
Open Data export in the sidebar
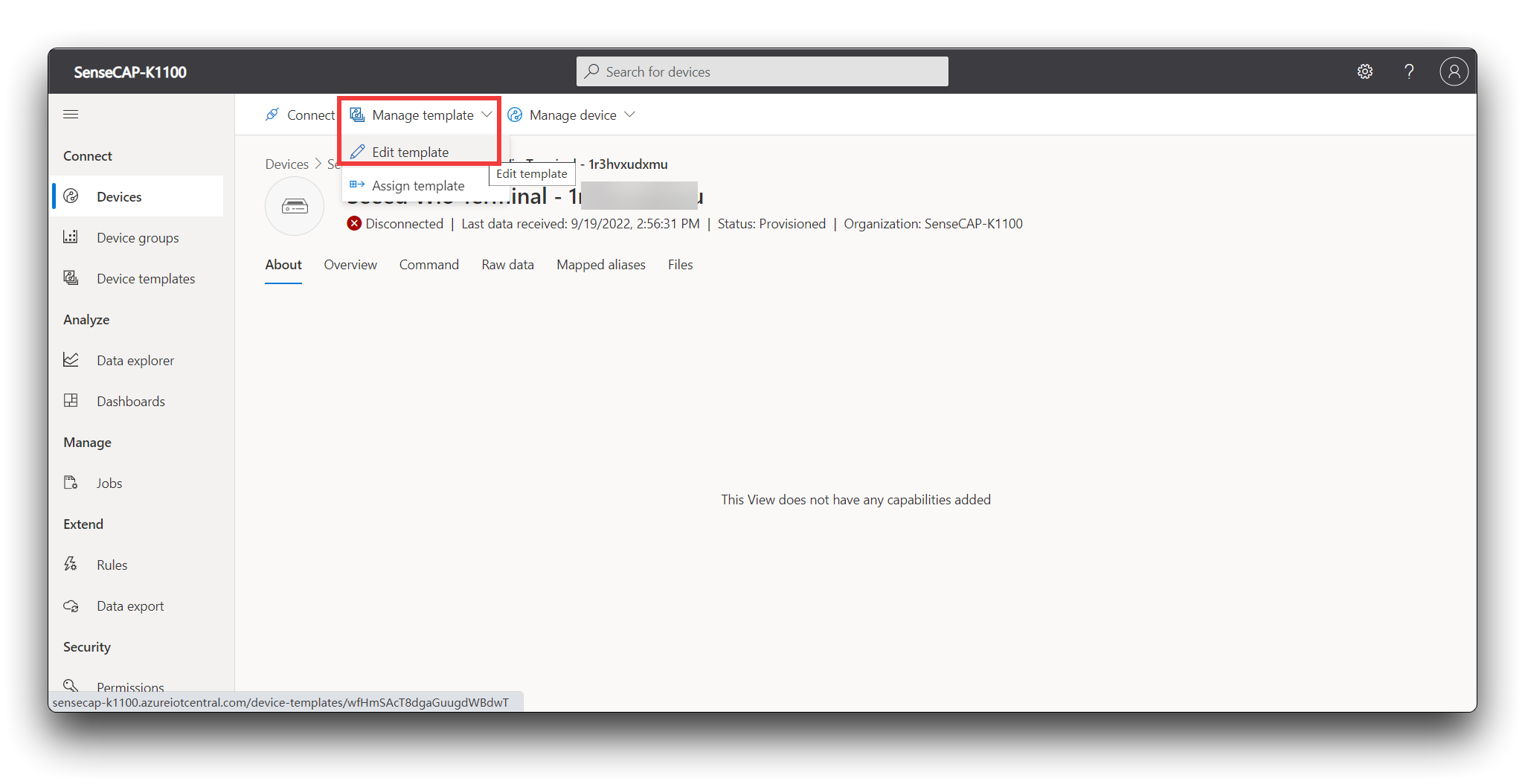138,605
